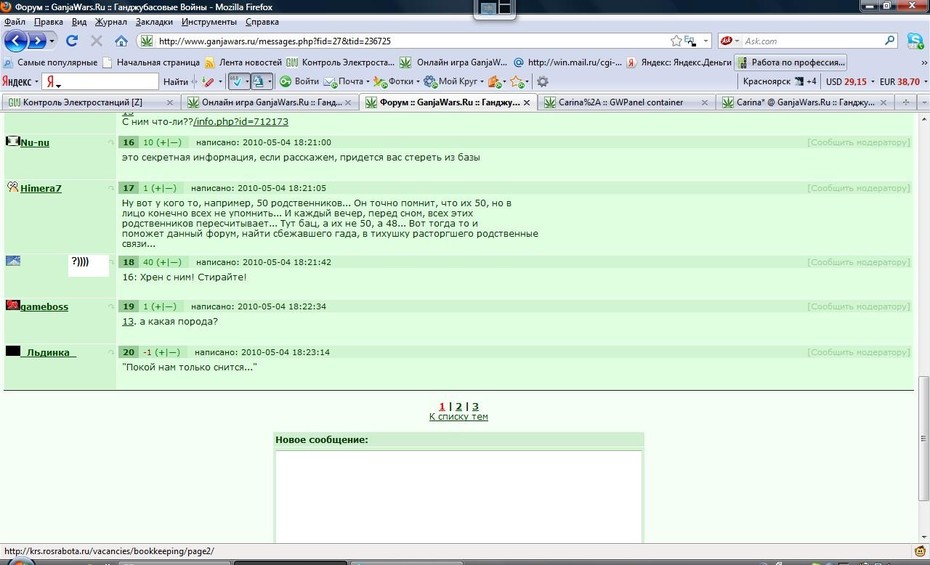Image resolution: width=930 pixels, height=565 pixels.
Task: Open the Закладки menu
Action: [154, 22]
